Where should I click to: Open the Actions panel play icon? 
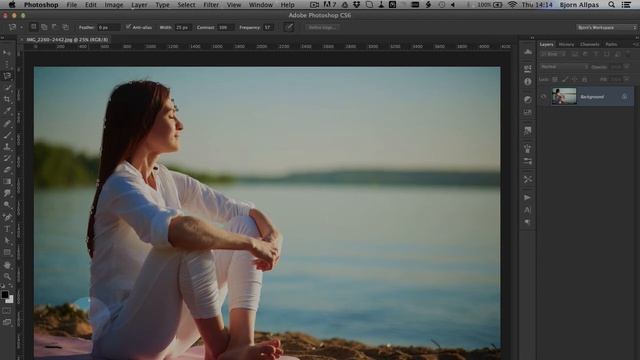coord(527,198)
